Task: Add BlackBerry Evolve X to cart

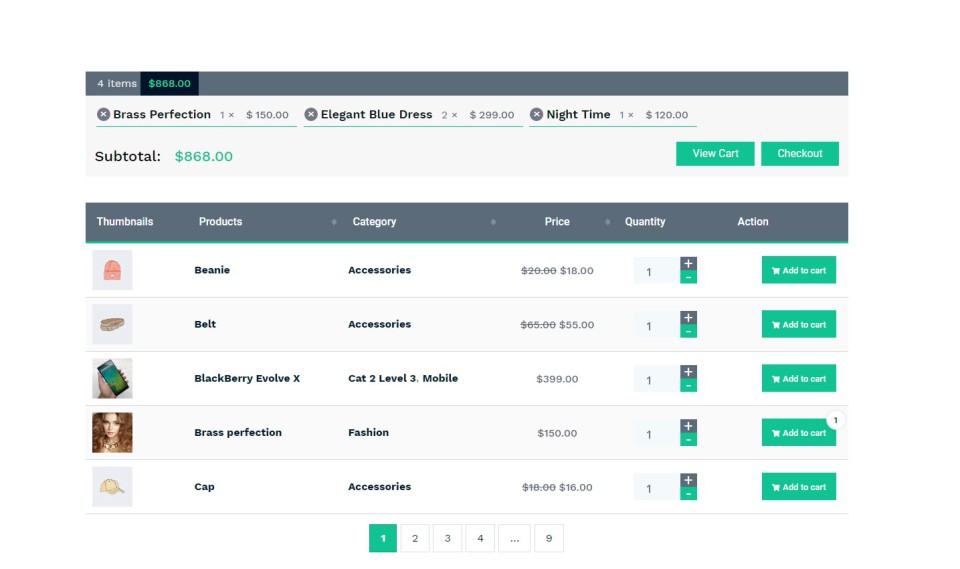Action: pos(798,379)
